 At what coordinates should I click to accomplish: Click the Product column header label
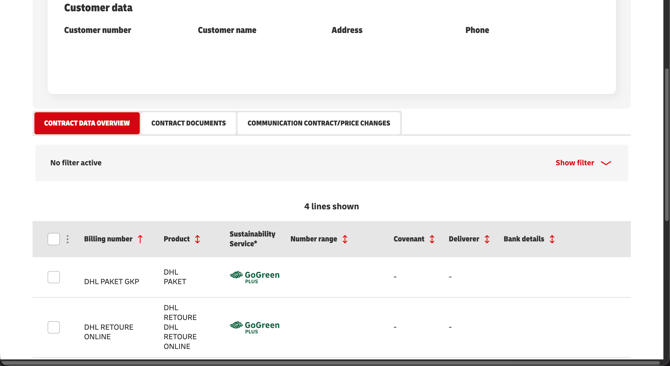[x=176, y=239]
